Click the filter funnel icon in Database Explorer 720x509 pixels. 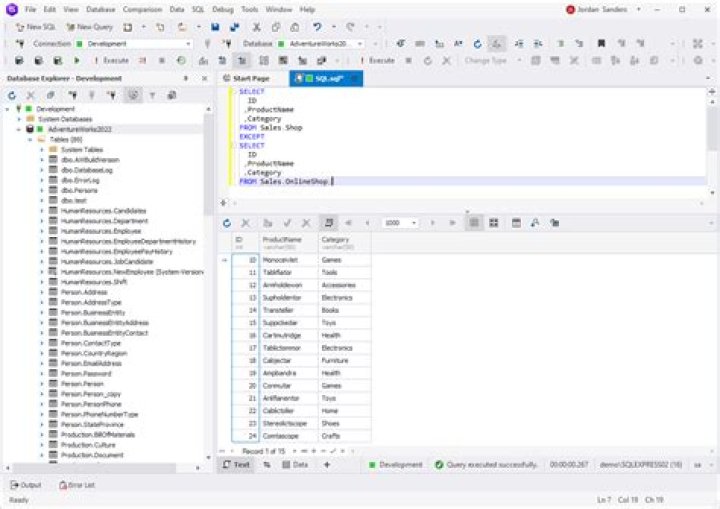pyautogui.click(x=152, y=95)
